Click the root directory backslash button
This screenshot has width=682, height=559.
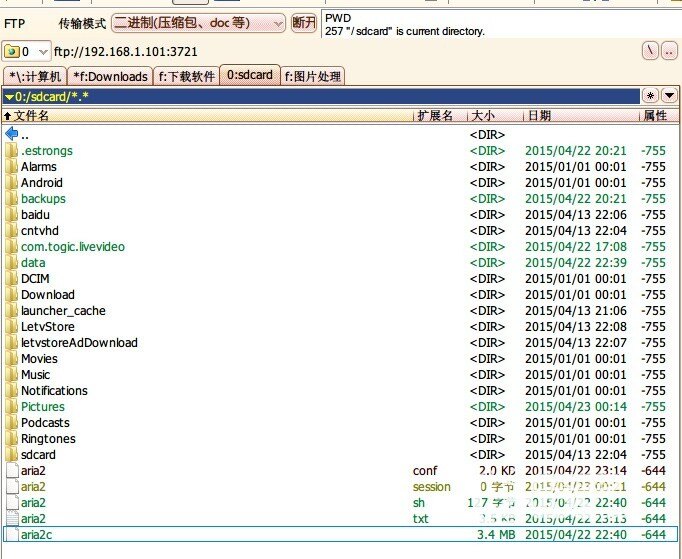point(650,51)
